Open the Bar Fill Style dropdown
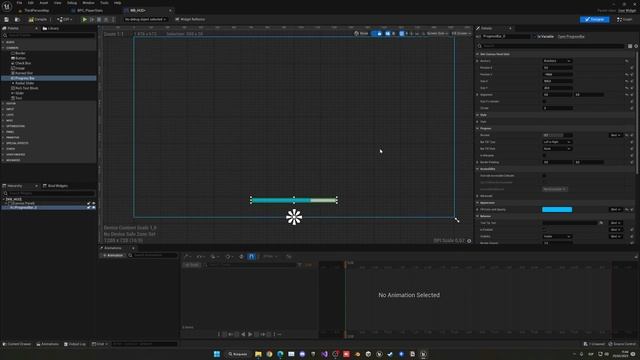 [557, 149]
